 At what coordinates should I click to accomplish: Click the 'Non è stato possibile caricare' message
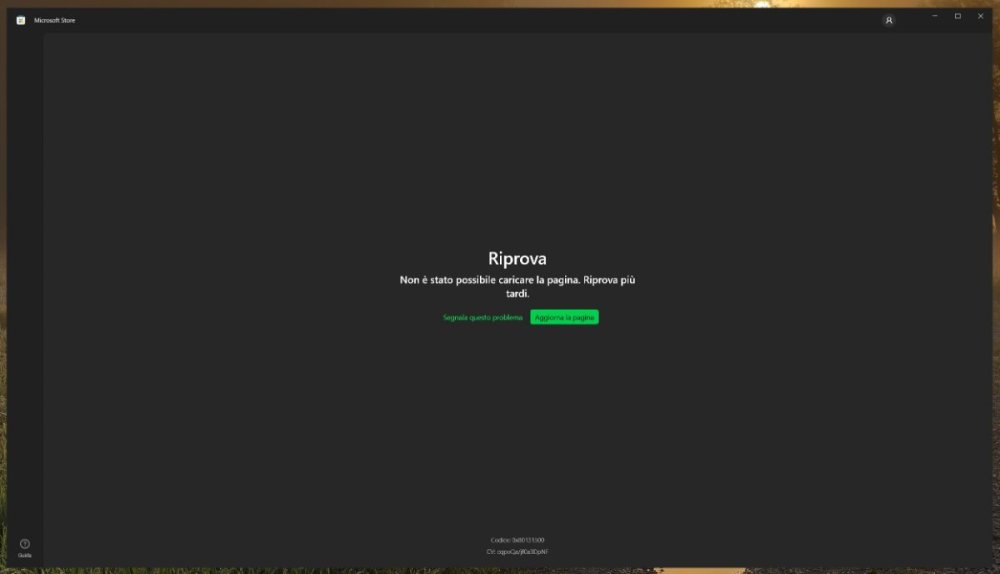pos(517,286)
